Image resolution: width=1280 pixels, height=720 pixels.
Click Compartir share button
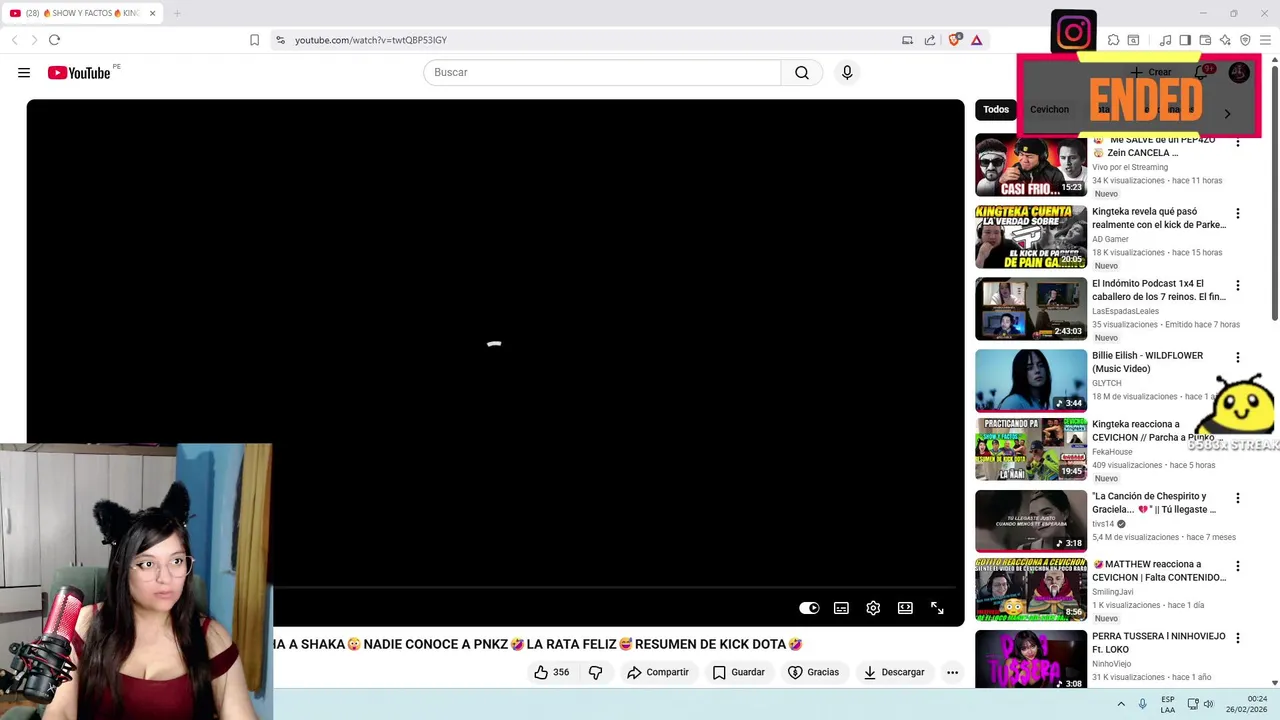tap(657, 672)
